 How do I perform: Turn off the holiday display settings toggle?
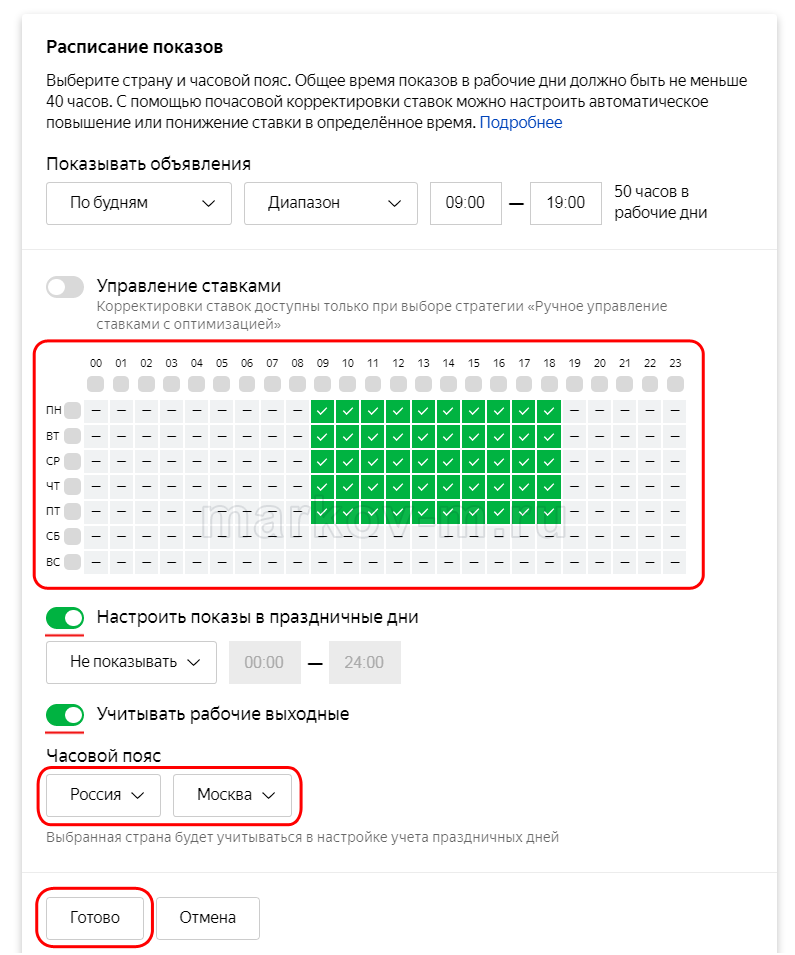(x=65, y=617)
